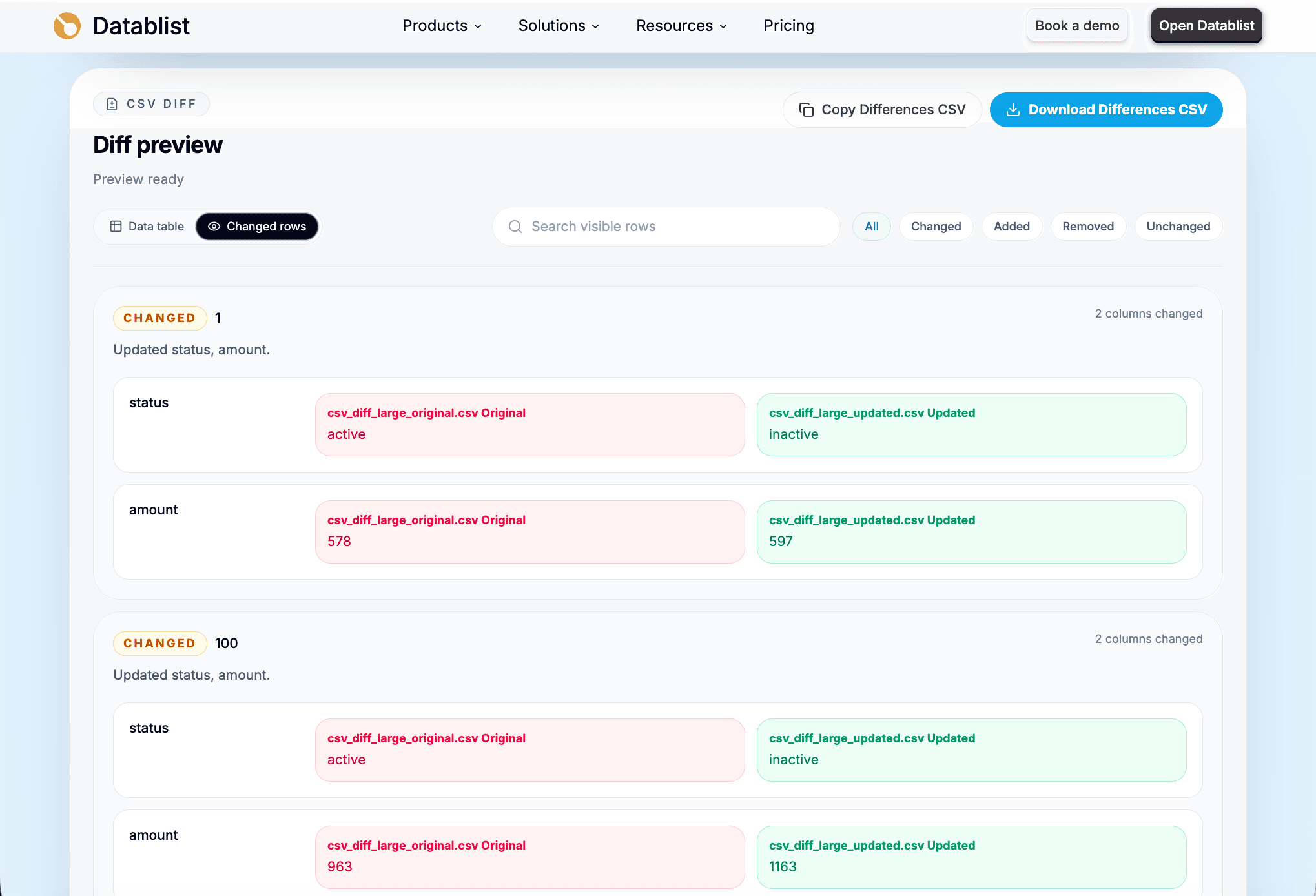Click '2 columns changed' label for row 1
Image resolution: width=1316 pixels, height=896 pixels.
(1149, 314)
